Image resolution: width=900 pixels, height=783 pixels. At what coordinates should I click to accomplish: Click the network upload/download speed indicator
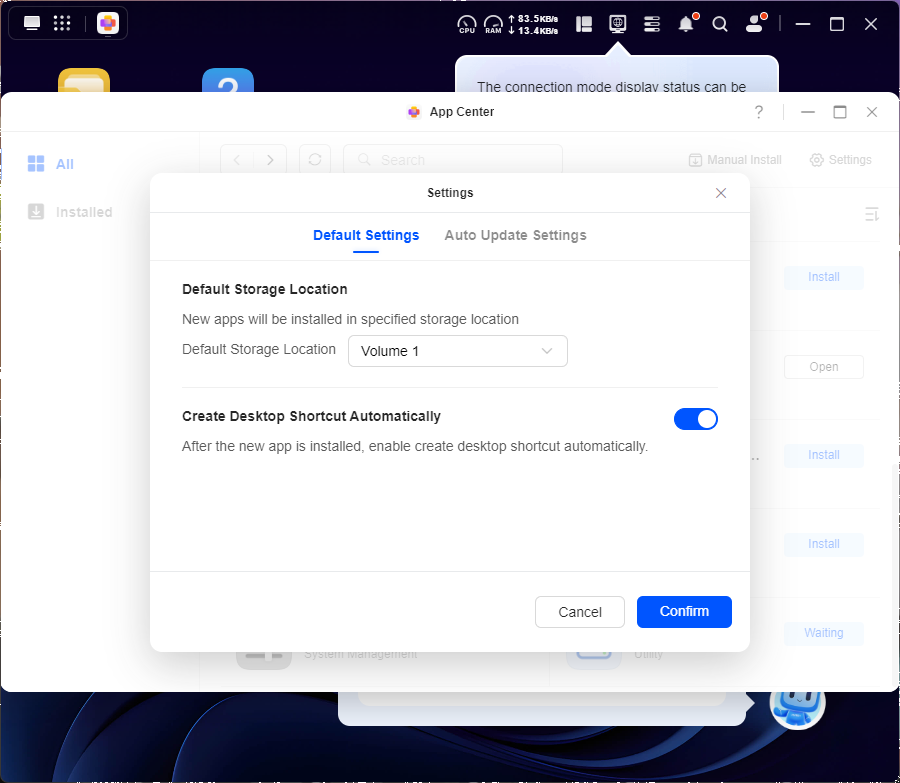click(533, 24)
